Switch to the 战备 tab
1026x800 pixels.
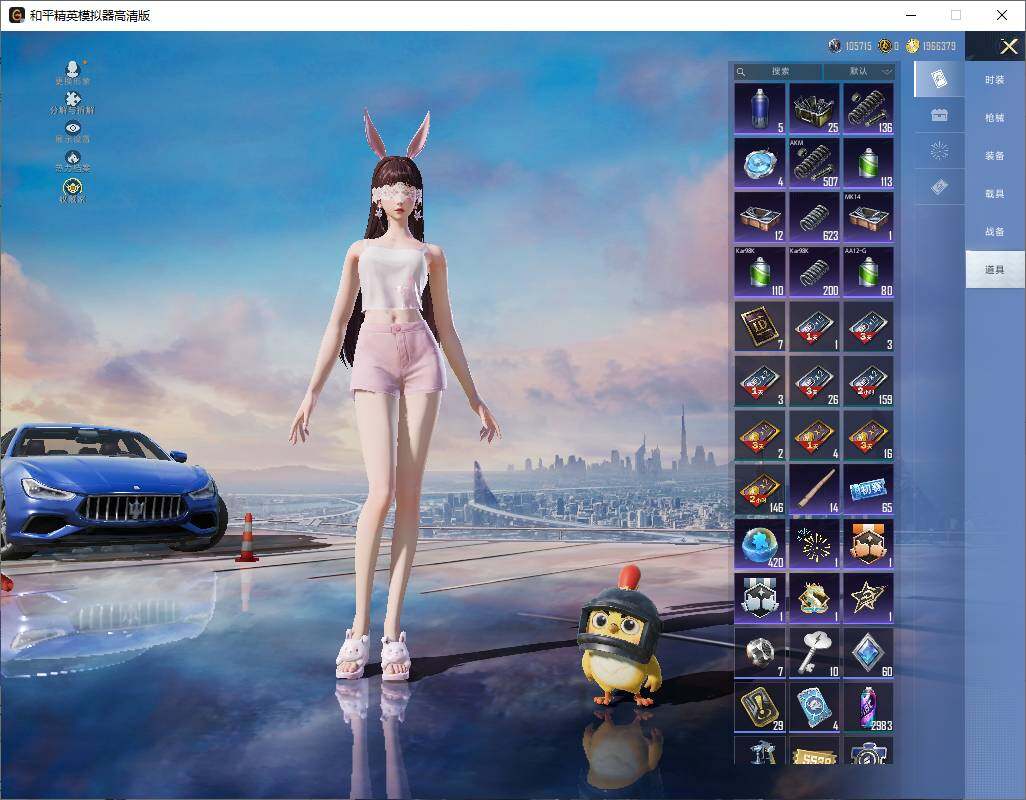[995, 232]
